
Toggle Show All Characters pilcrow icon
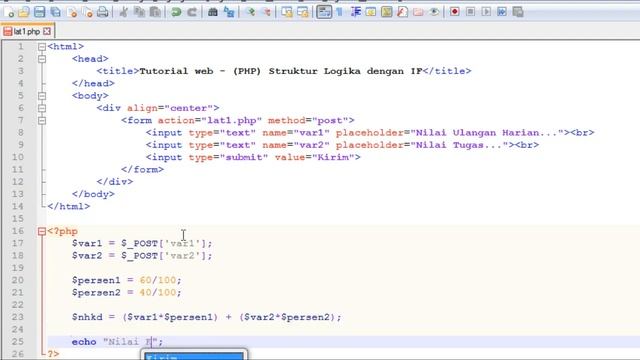[x=339, y=12]
